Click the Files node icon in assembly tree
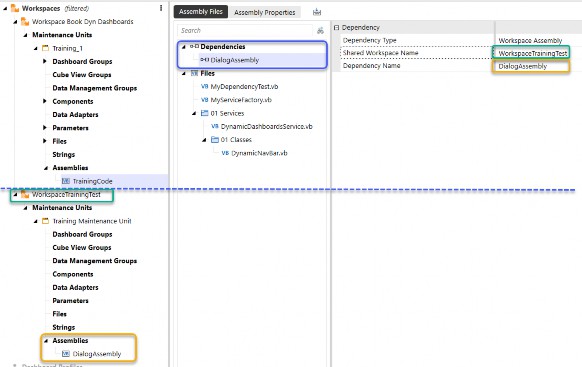582x367 pixels. tap(194, 73)
